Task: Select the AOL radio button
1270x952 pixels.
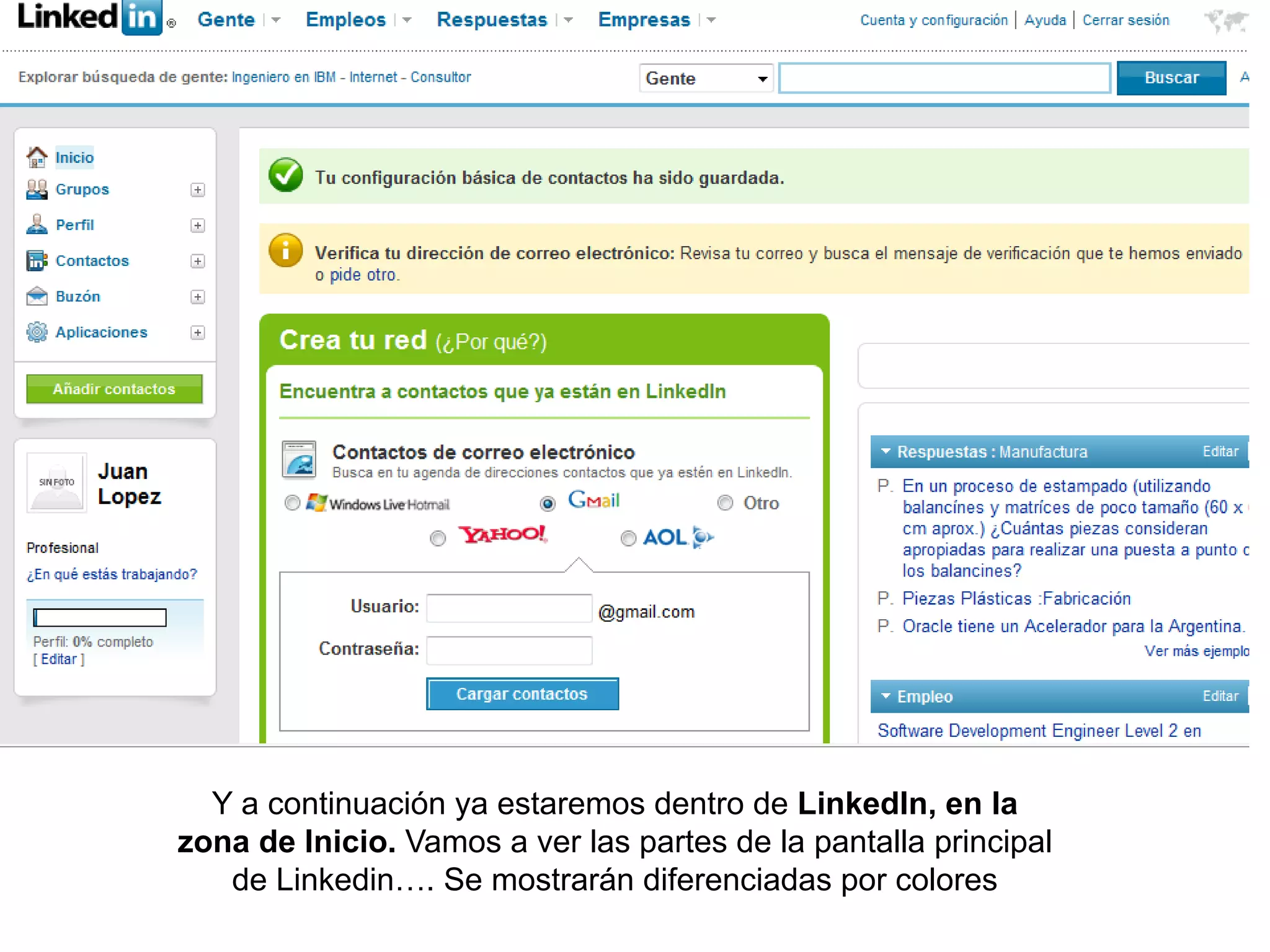Action: (x=628, y=538)
